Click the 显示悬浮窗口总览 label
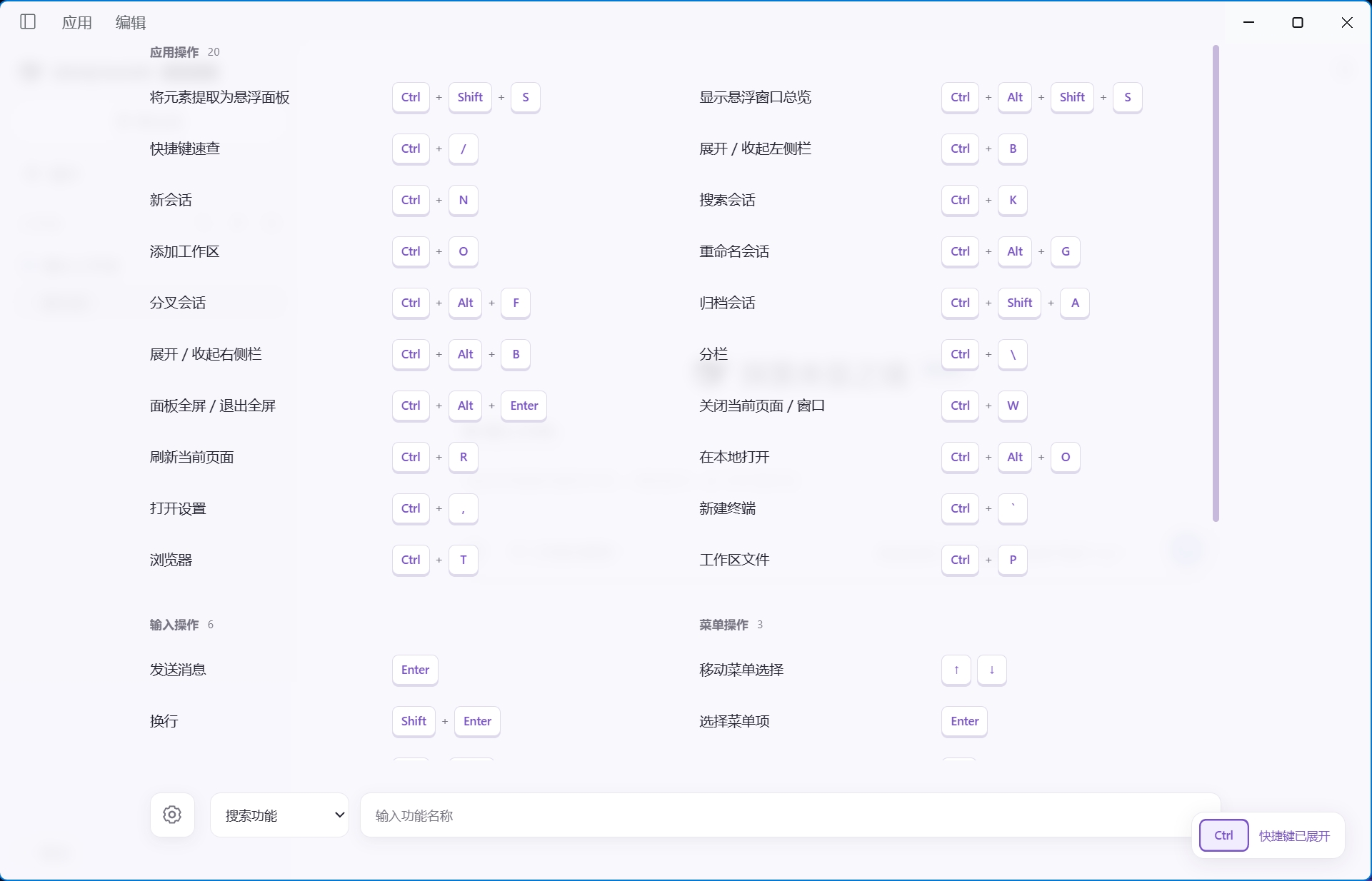The width and height of the screenshot is (1372, 881). pyautogui.click(x=756, y=97)
